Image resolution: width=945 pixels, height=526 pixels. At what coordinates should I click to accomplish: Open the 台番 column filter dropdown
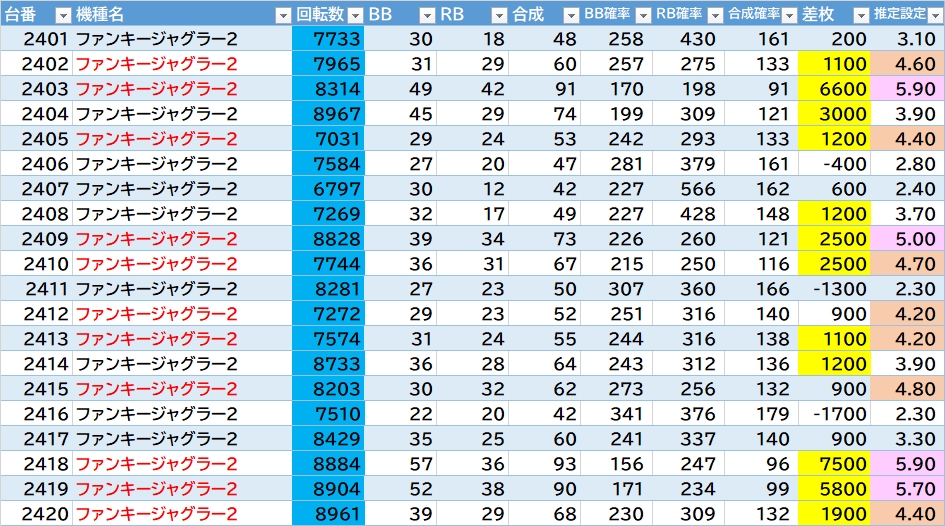coord(63,16)
